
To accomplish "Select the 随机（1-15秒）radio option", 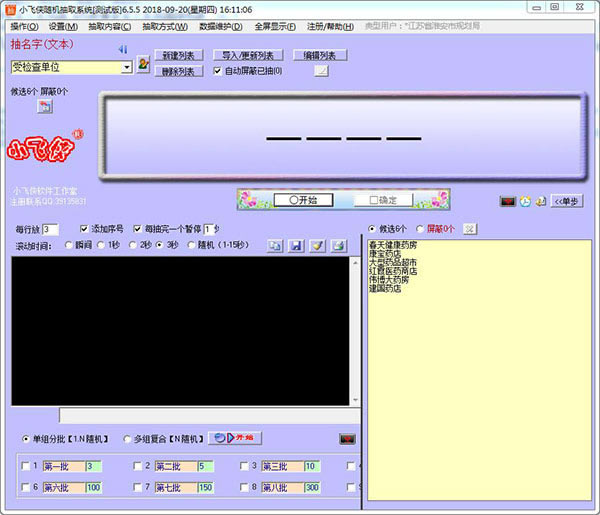I will click(191, 245).
